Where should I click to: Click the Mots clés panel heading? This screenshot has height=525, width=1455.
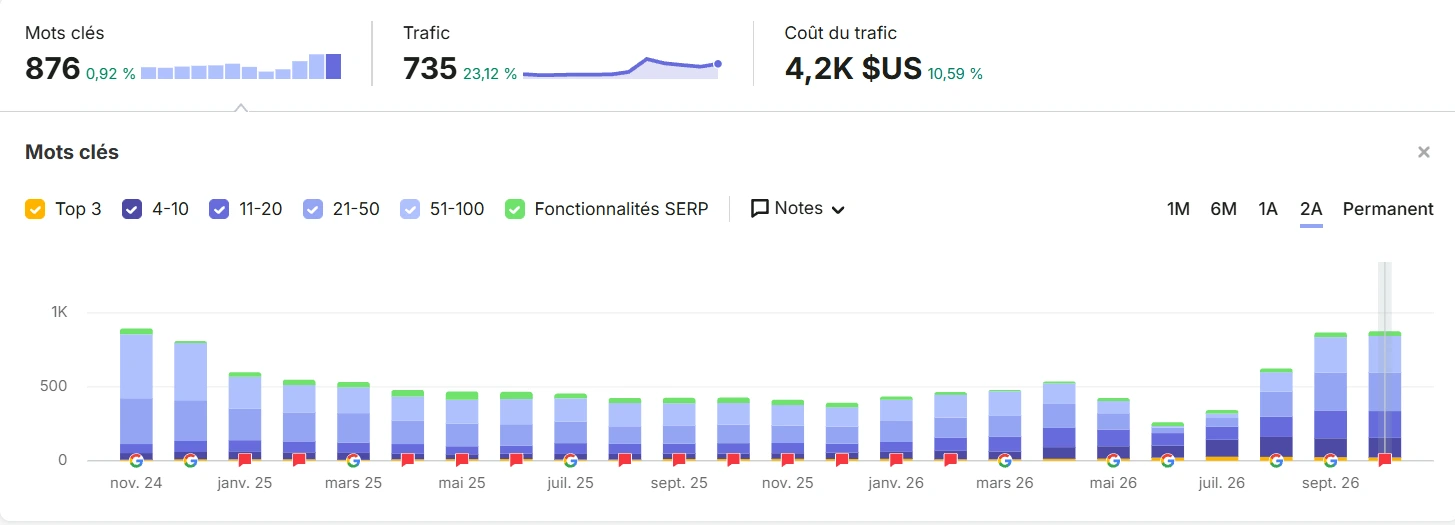[72, 153]
